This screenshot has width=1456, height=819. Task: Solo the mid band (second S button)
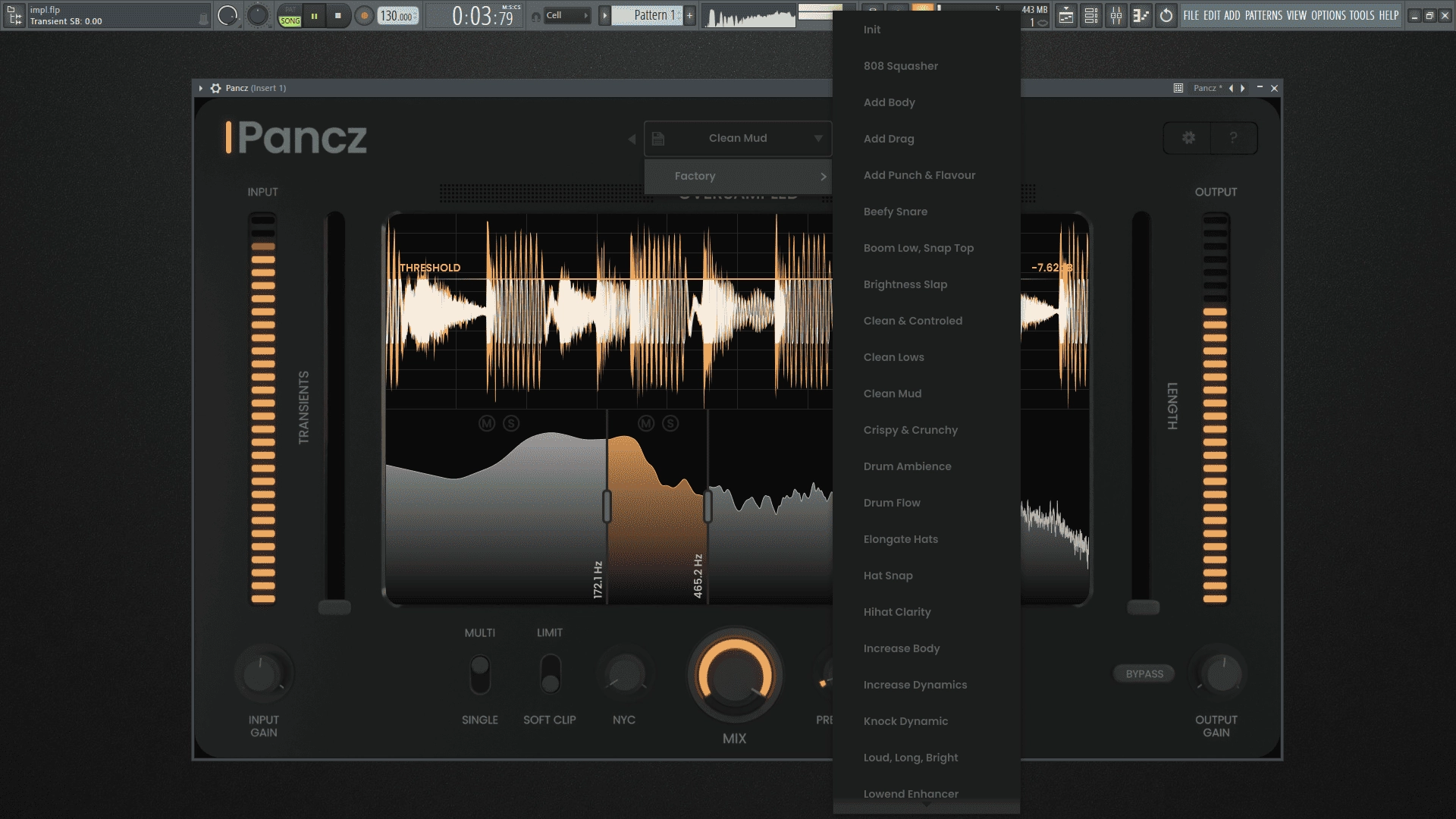click(x=670, y=423)
